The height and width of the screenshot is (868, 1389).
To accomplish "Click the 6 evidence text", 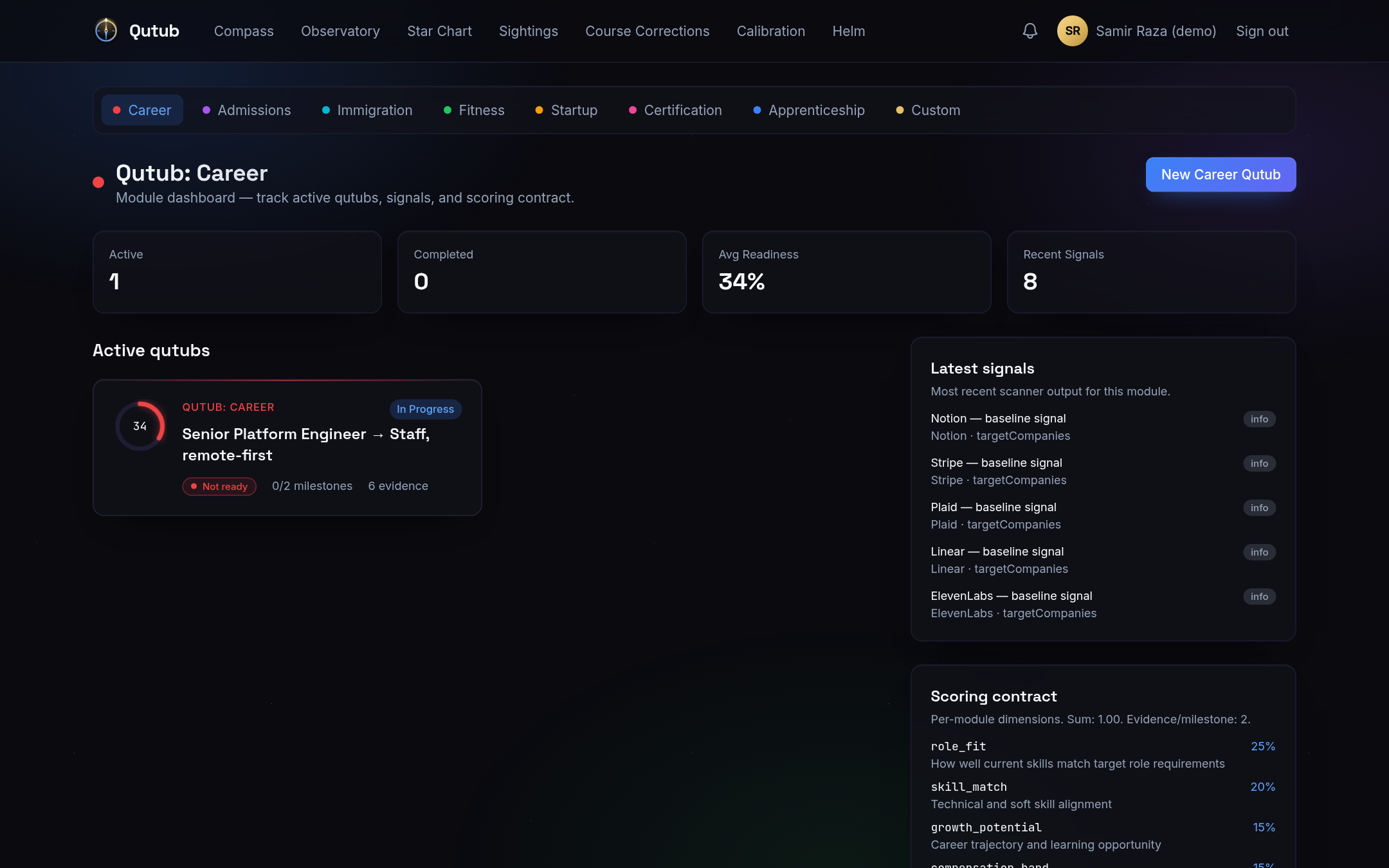I will tap(398, 486).
